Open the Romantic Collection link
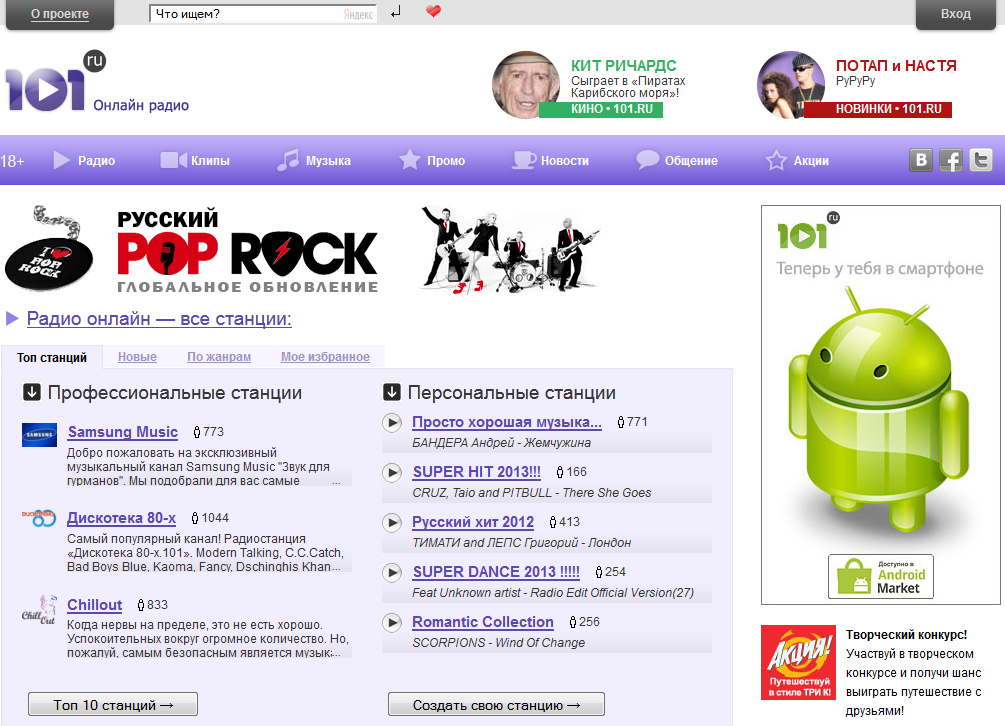This screenshot has height=726, width=1005. tap(483, 622)
